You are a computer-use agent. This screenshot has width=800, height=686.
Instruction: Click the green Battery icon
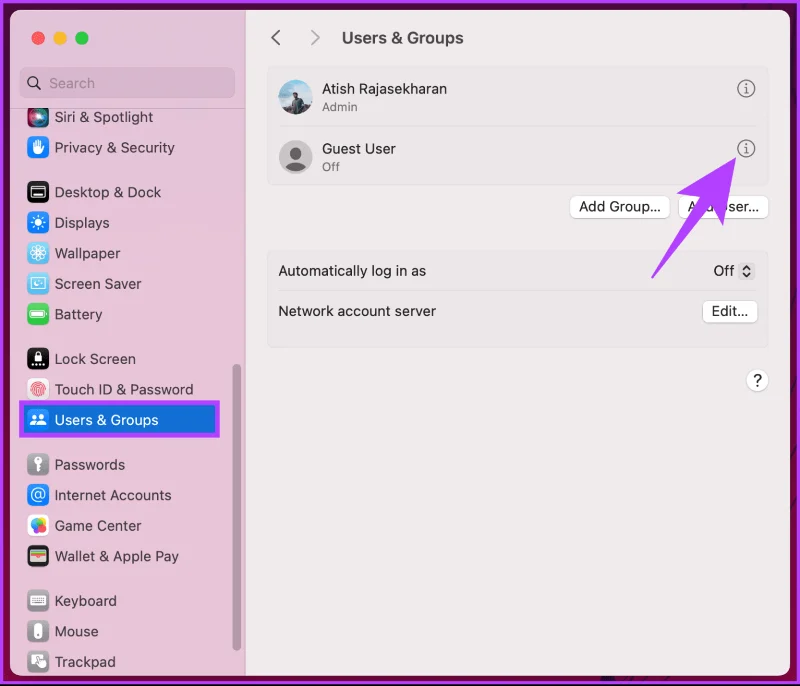[38, 315]
